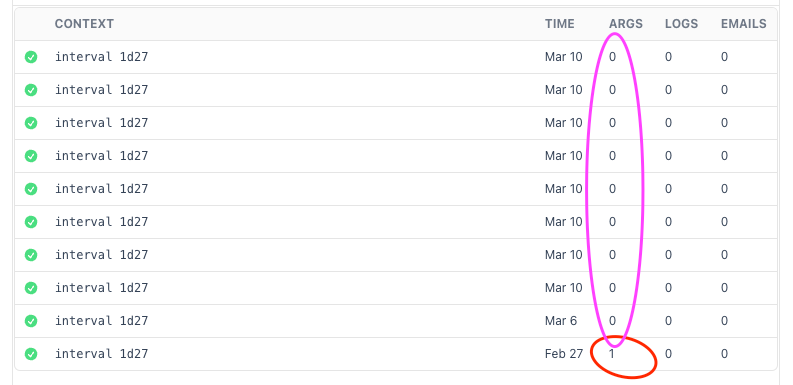Image resolution: width=793 pixels, height=385 pixels.
Task: Click status icon on last Mar 10 row
Action: click(31, 288)
